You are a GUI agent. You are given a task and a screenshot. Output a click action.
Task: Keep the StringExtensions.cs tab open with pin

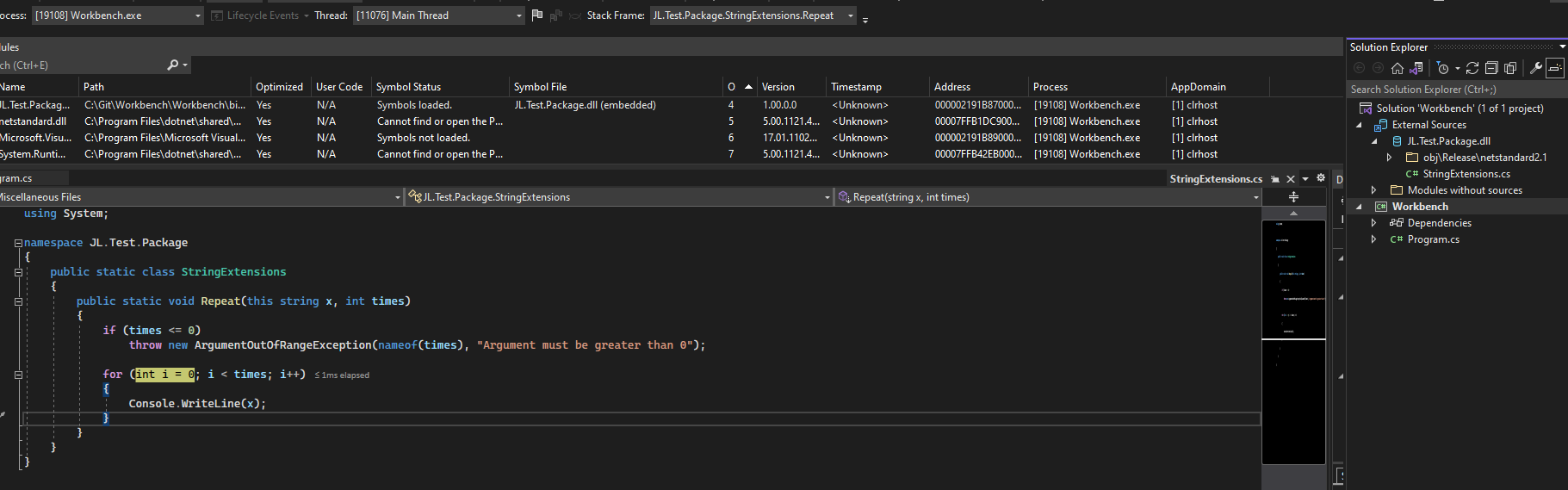tap(1275, 179)
